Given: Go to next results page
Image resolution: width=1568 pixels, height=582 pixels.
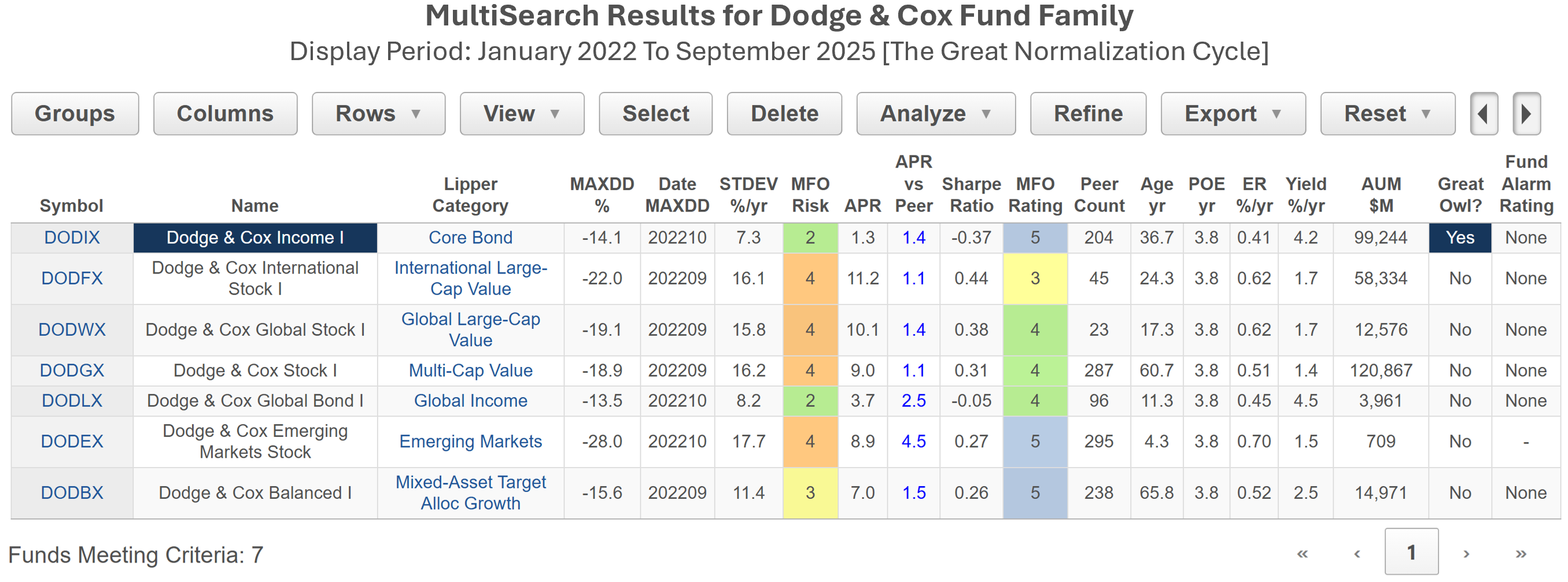Looking at the screenshot, I should pos(1466,553).
